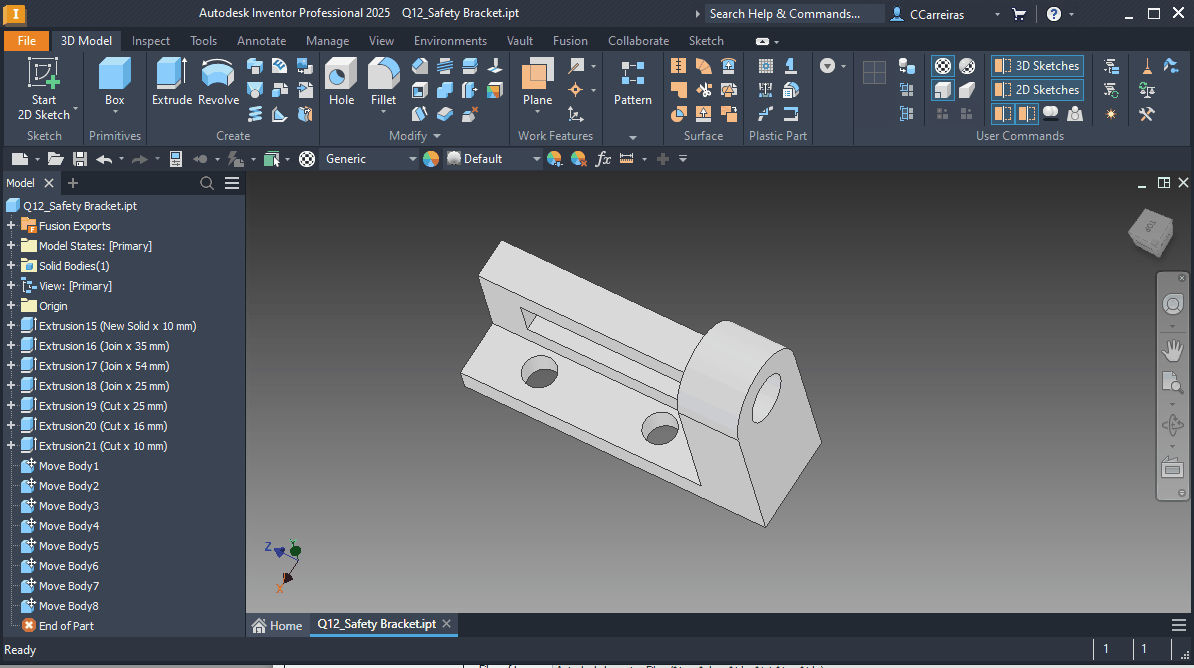
Task: Select the Revolve tool
Action: [x=217, y=78]
